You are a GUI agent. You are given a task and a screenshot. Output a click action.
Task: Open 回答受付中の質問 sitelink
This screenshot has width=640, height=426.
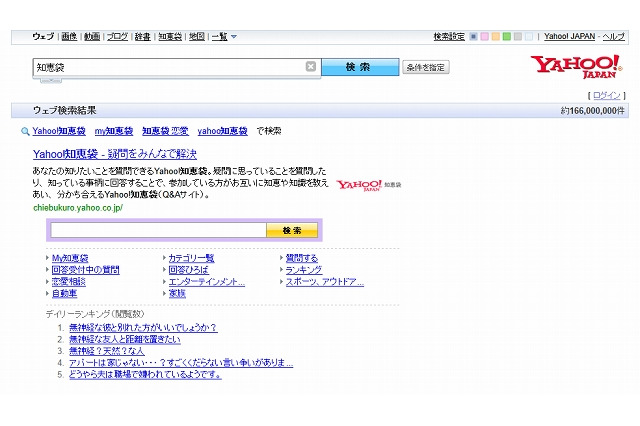click(x=86, y=270)
